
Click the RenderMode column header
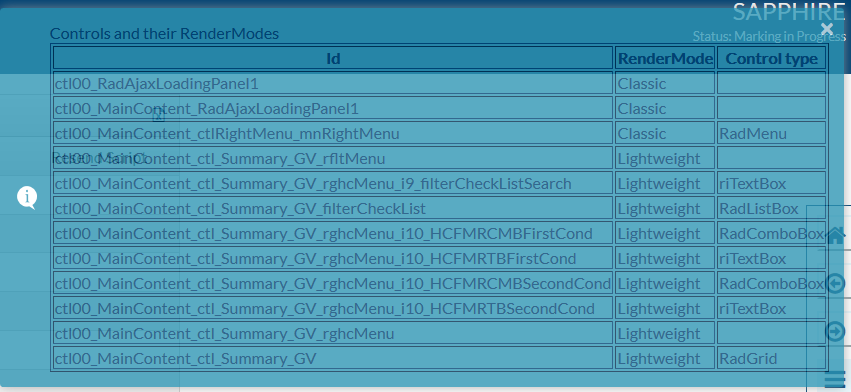[x=665, y=58]
